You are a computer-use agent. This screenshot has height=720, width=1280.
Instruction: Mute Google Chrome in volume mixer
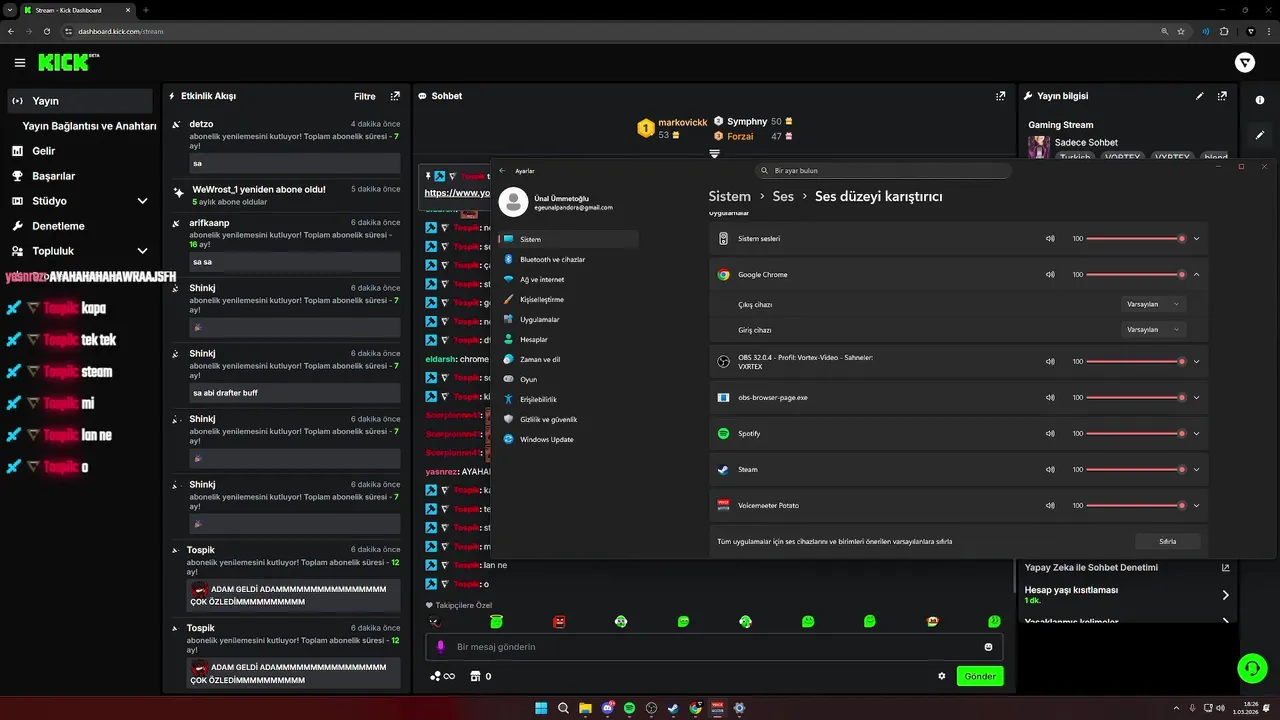pyautogui.click(x=1050, y=274)
